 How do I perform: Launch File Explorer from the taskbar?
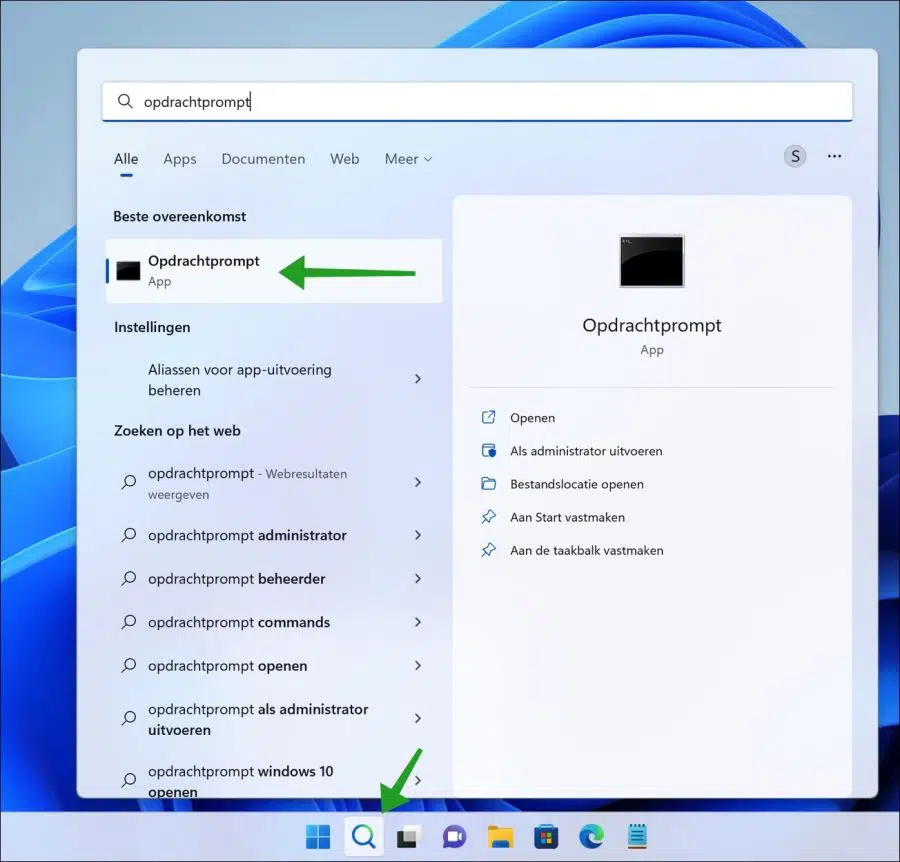click(x=500, y=837)
